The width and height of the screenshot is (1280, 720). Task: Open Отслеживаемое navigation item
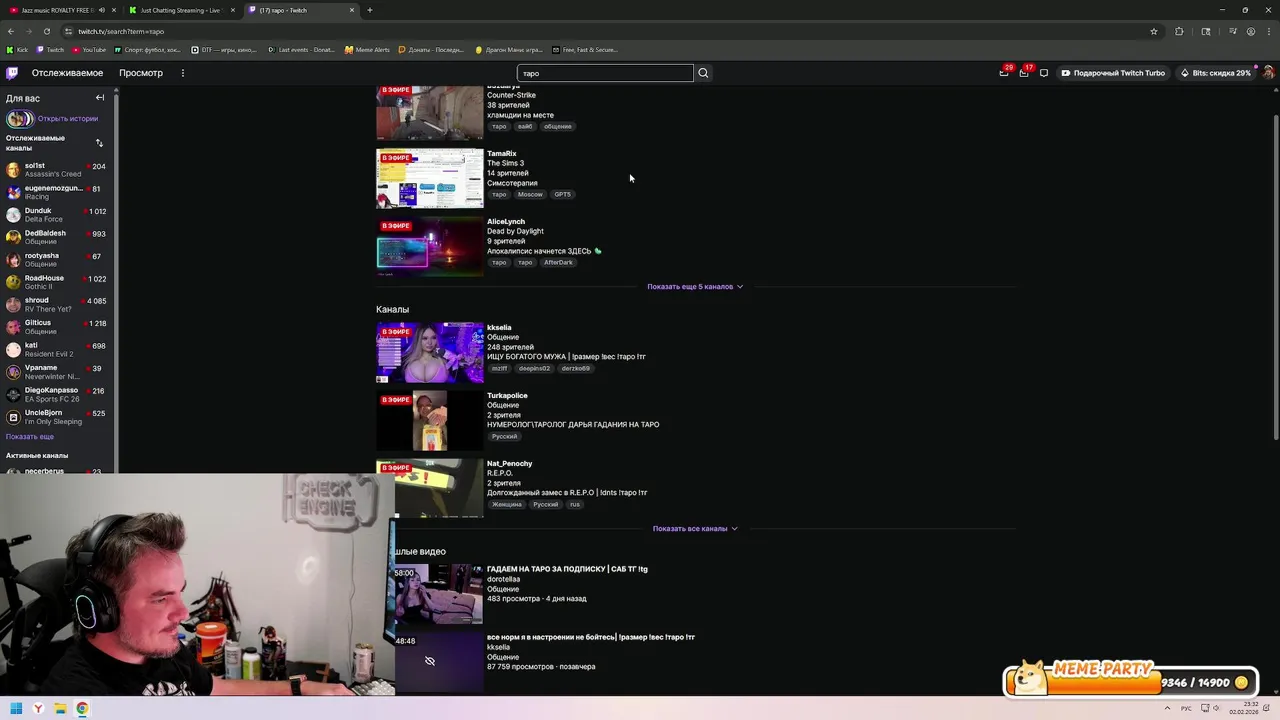[x=67, y=73]
